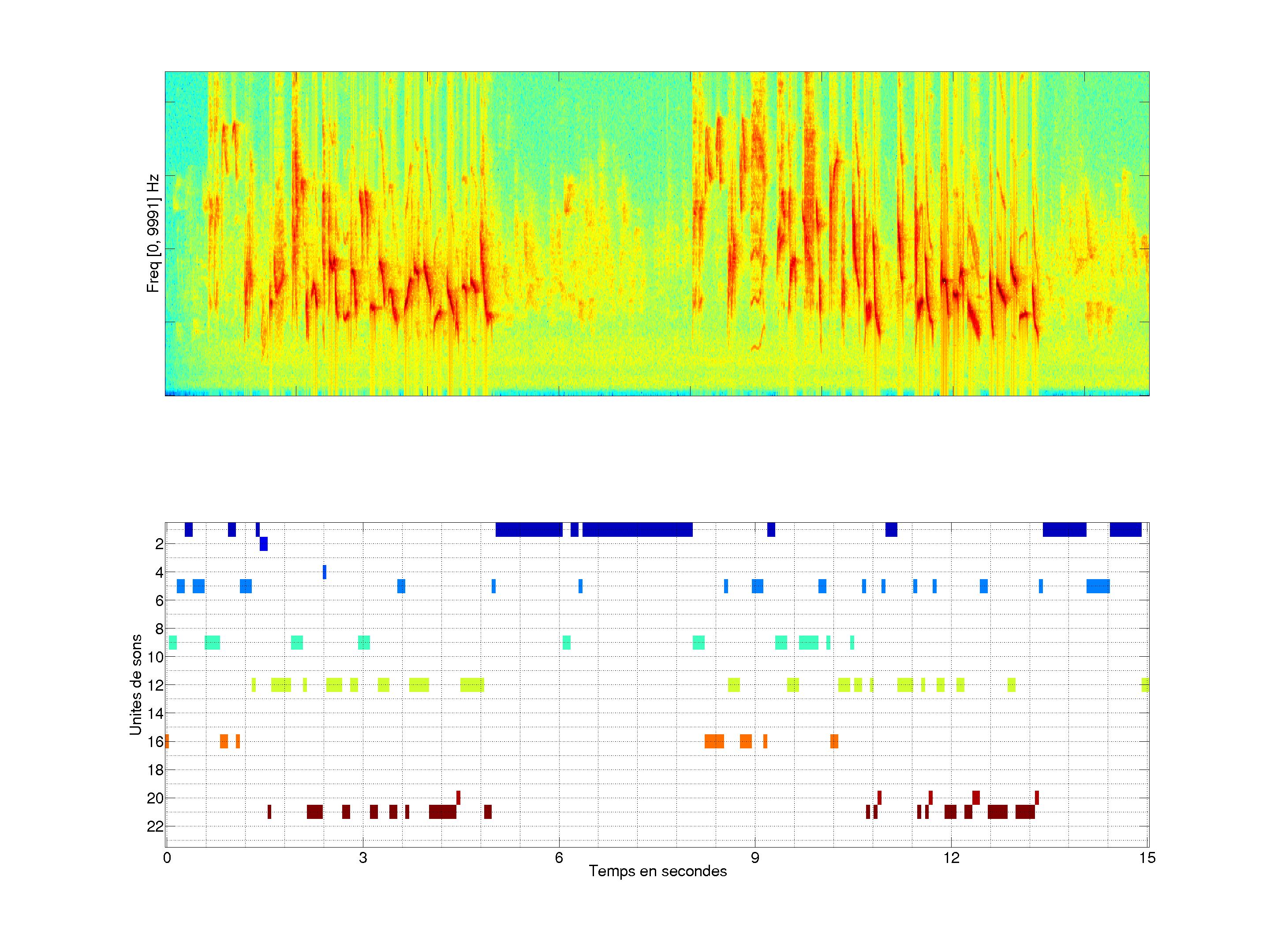
Task: Click the x-axis tick label 6
Action: click(559, 858)
